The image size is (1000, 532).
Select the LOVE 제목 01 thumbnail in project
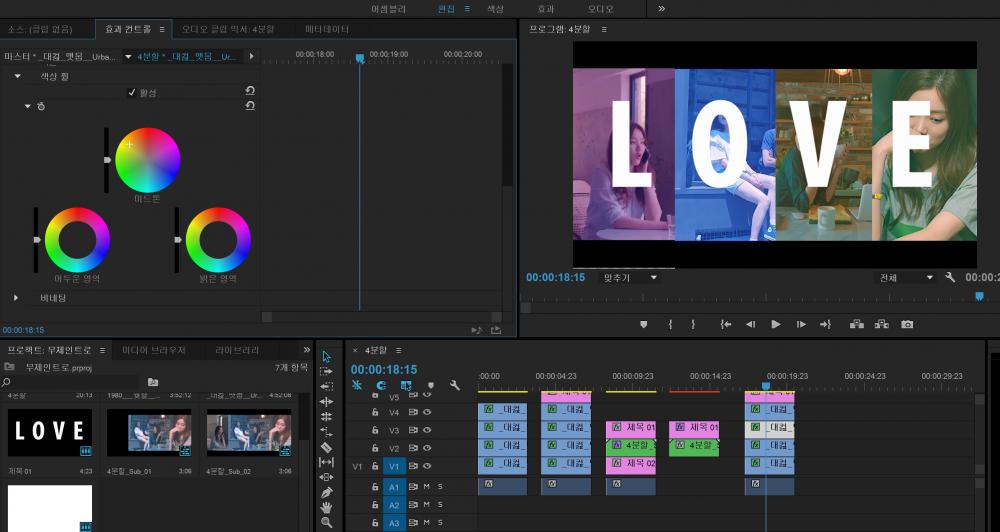(50, 432)
